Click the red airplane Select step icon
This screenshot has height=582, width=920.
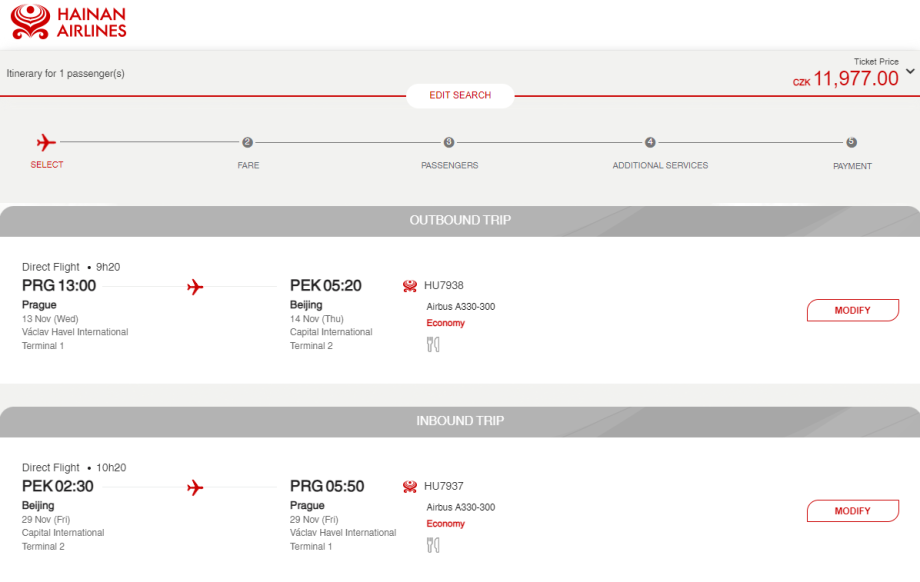click(46, 142)
